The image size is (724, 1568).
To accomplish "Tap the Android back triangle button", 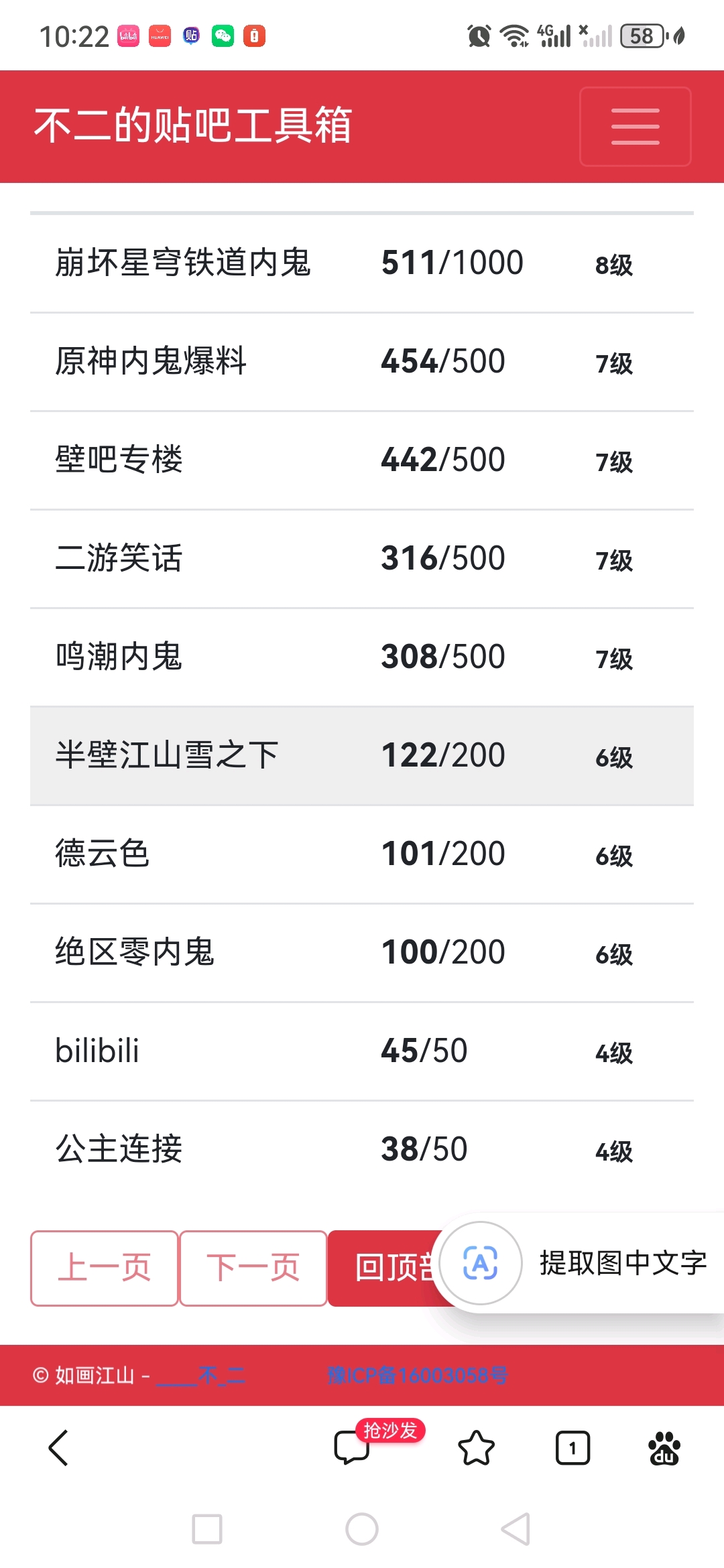I will pyautogui.click(x=516, y=1529).
